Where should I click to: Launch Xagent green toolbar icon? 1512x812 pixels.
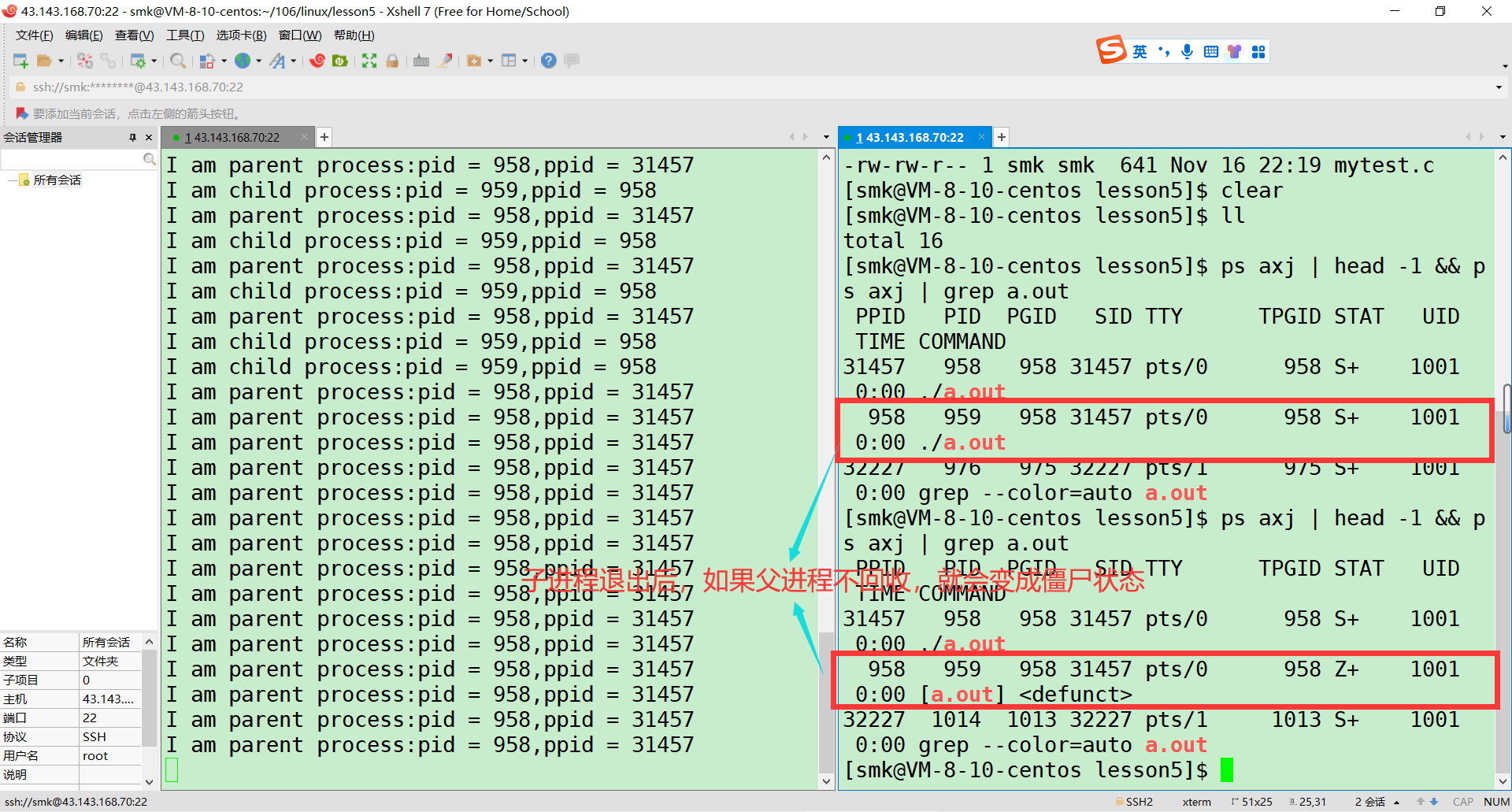pyautogui.click(x=340, y=61)
